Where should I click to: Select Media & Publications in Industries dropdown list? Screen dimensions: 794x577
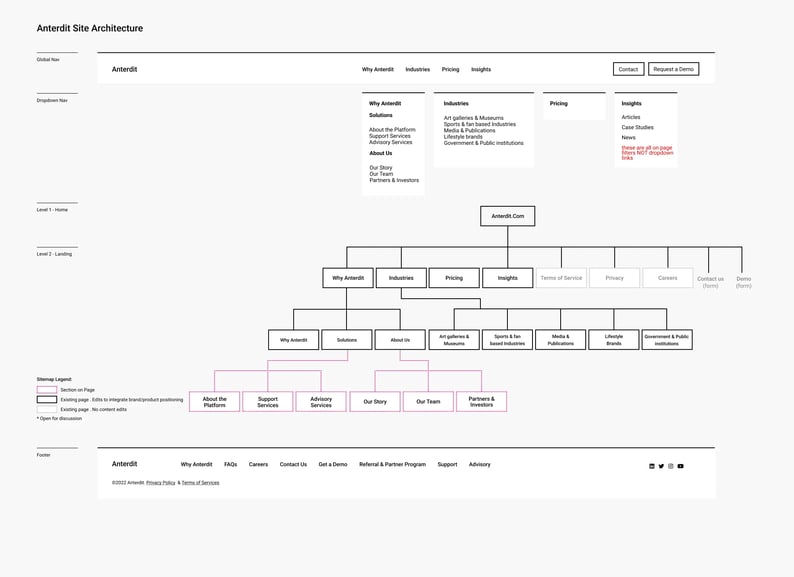(469, 130)
